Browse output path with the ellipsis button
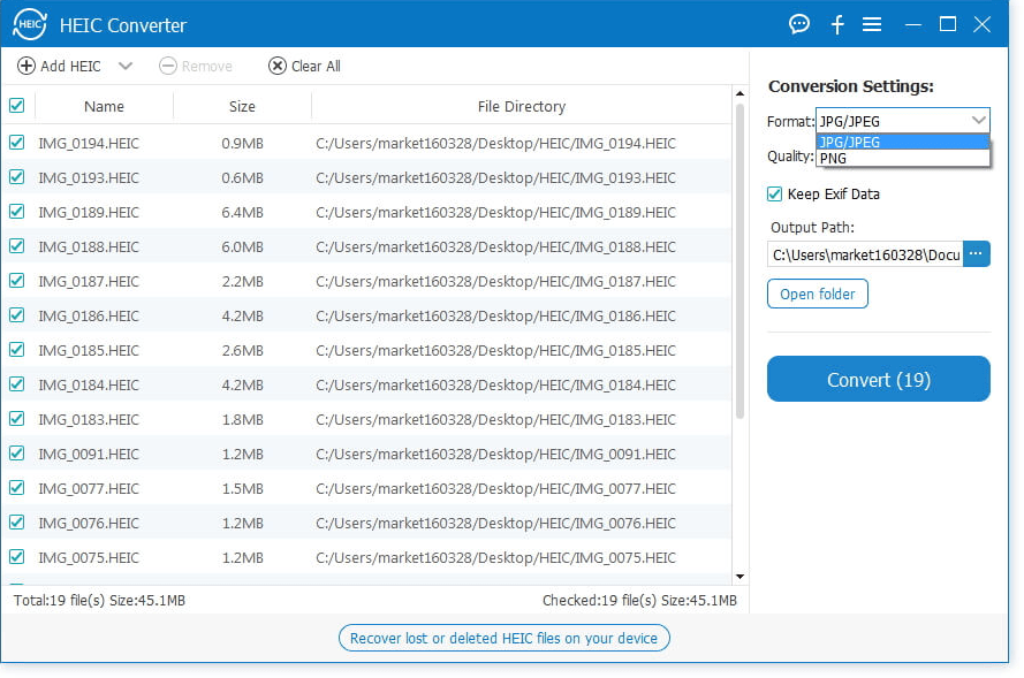The image size is (1024, 678). pos(976,254)
